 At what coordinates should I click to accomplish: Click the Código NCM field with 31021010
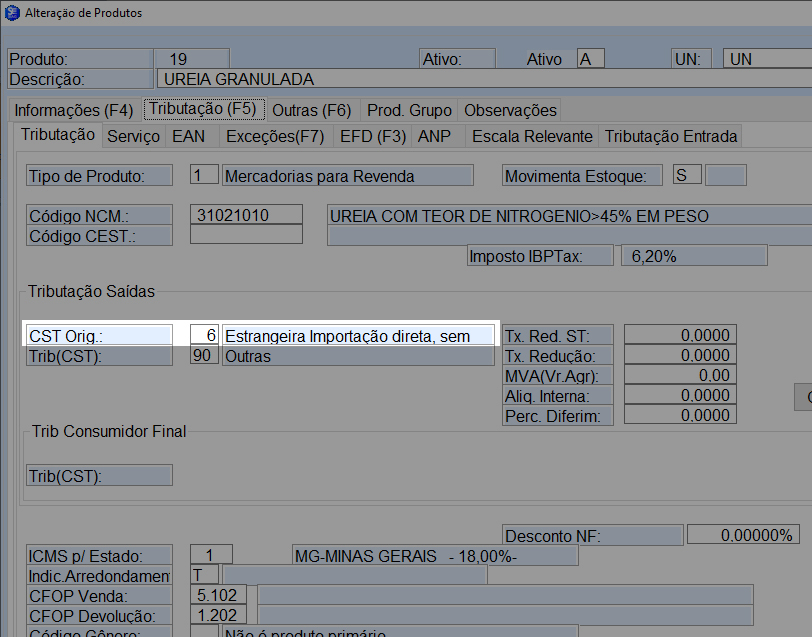click(246, 215)
